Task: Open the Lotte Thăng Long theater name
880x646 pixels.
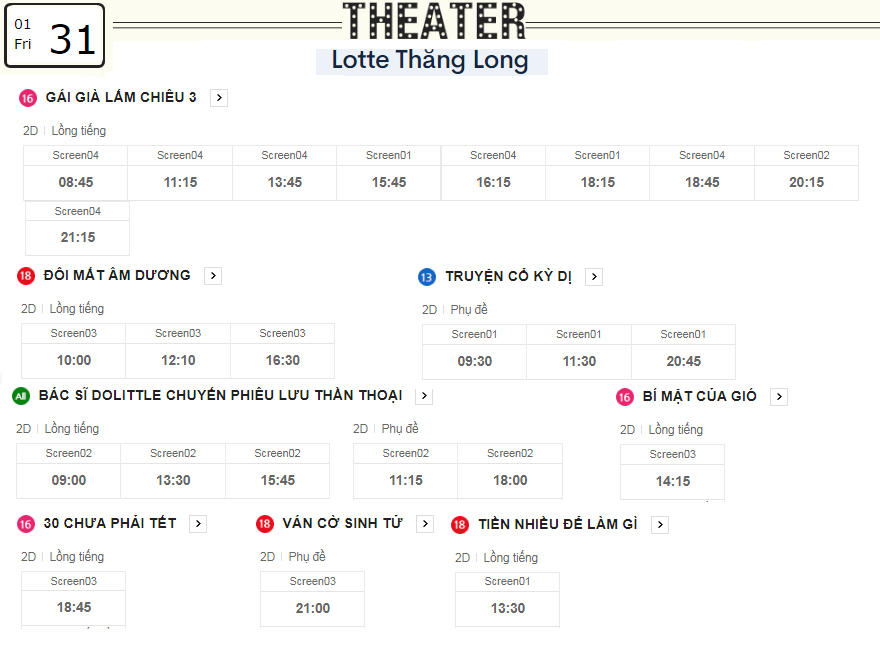Action: 430,60
